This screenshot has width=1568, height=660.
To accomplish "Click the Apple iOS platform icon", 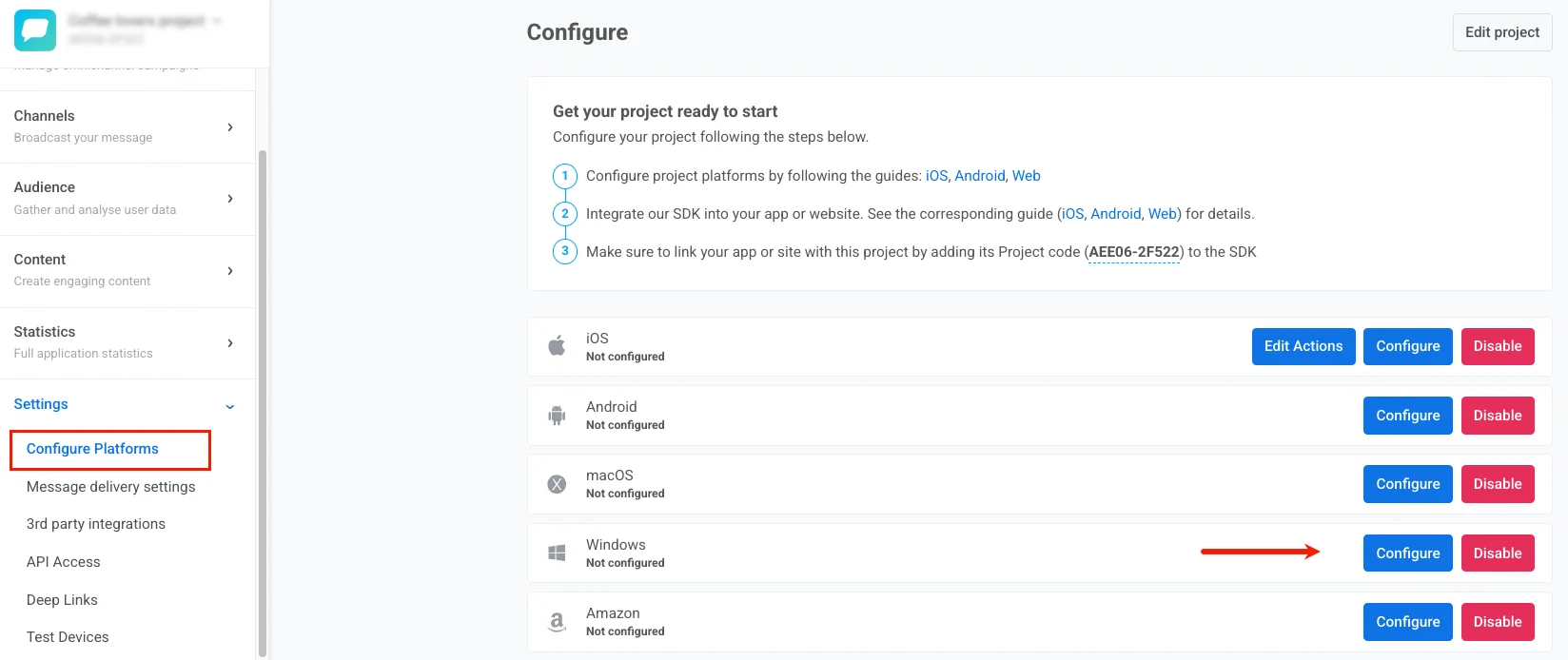I will tap(558, 346).
